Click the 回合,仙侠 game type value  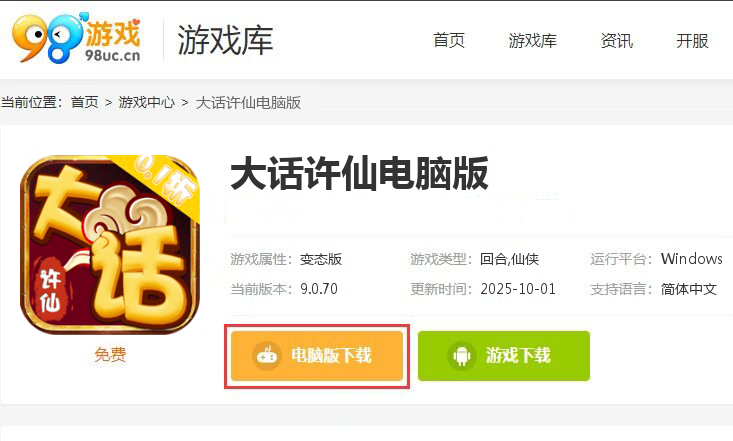coord(509,259)
